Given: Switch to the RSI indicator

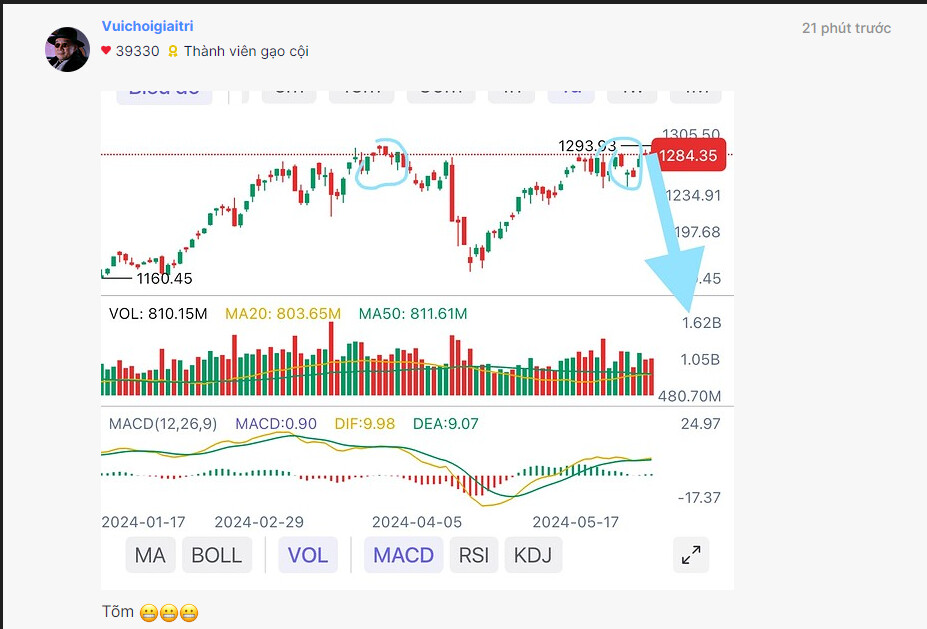Looking at the screenshot, I should [x=474, y=555].
